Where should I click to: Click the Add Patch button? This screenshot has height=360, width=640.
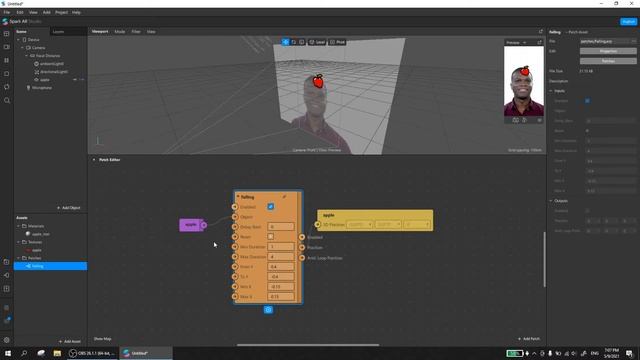[x=529, y=339]
